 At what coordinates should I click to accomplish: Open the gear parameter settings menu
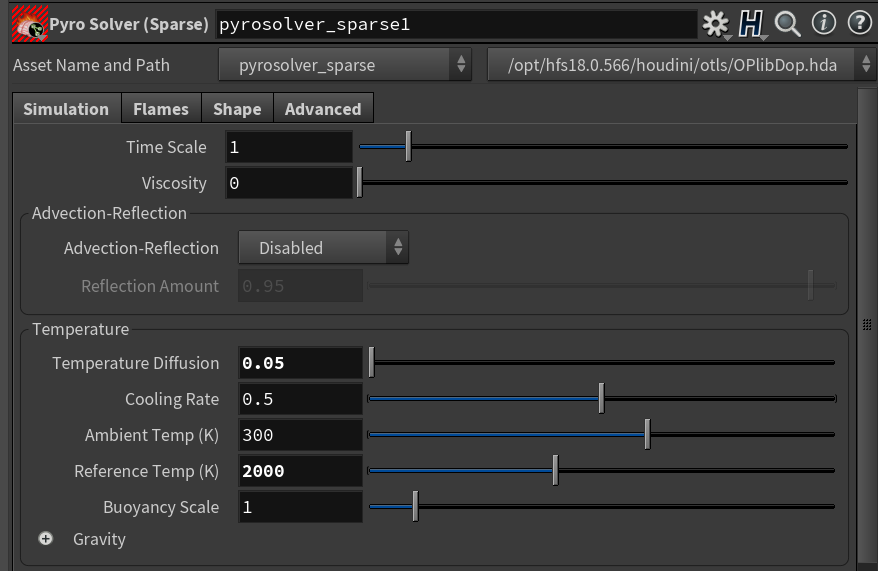[716, 24]
